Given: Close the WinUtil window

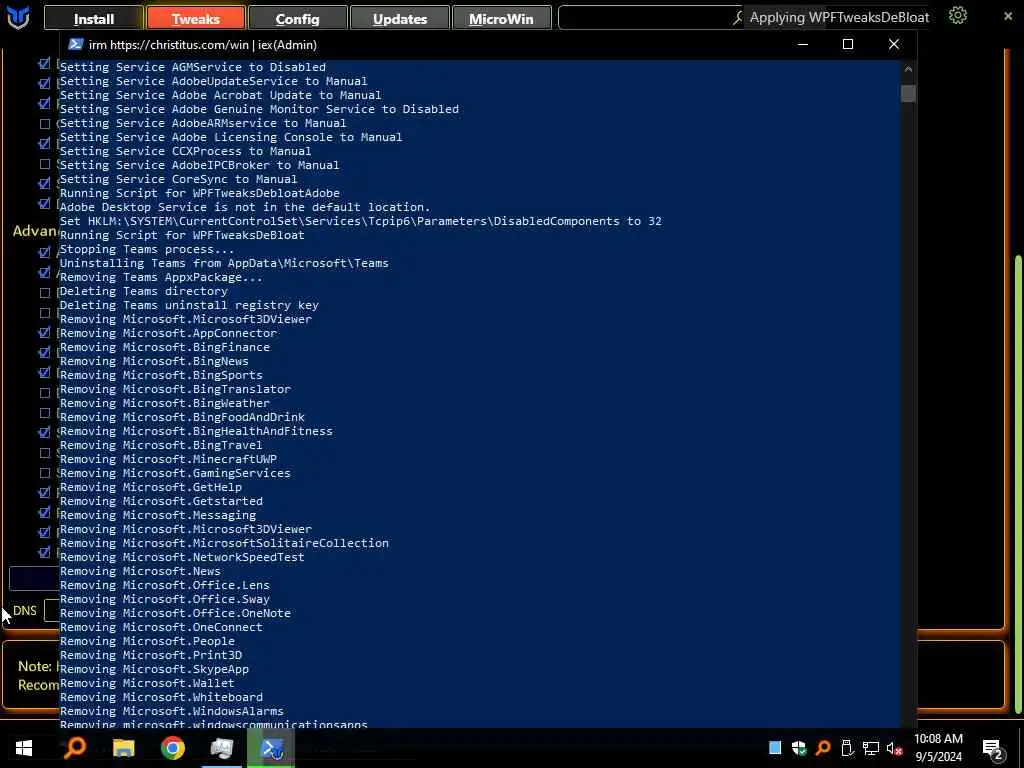Looking at the screenshot, I should pyautogui.click(x=1008, y=16).
